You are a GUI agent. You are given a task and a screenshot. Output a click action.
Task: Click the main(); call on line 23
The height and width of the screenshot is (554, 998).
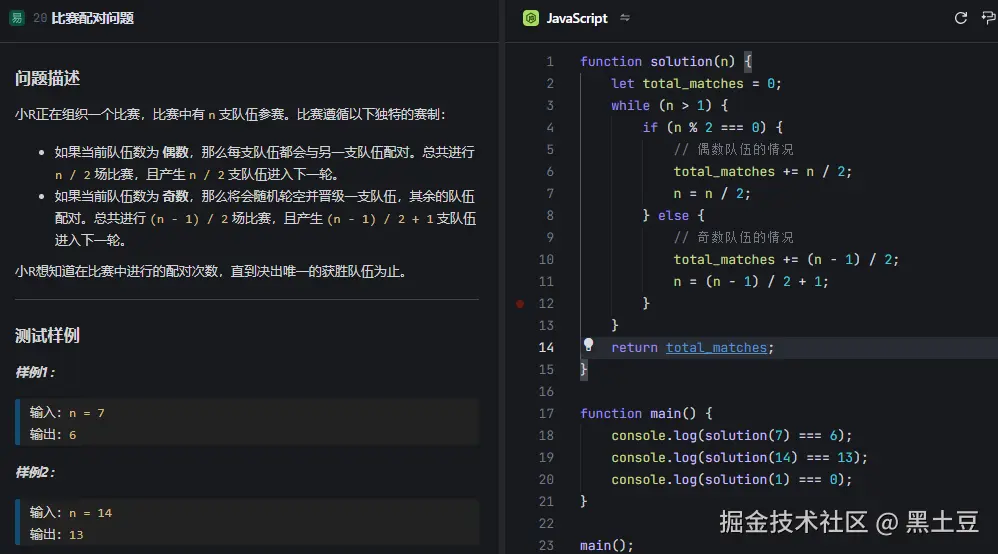[x=607, y=545]
